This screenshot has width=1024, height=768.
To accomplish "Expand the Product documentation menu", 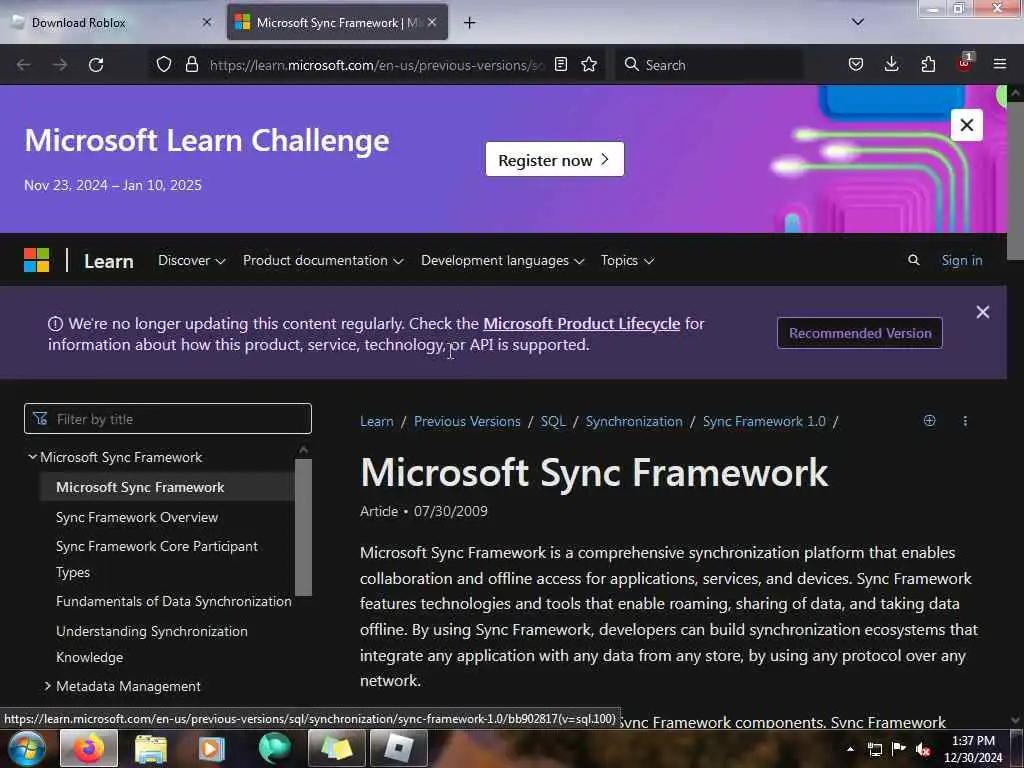I will coord(323,261).
